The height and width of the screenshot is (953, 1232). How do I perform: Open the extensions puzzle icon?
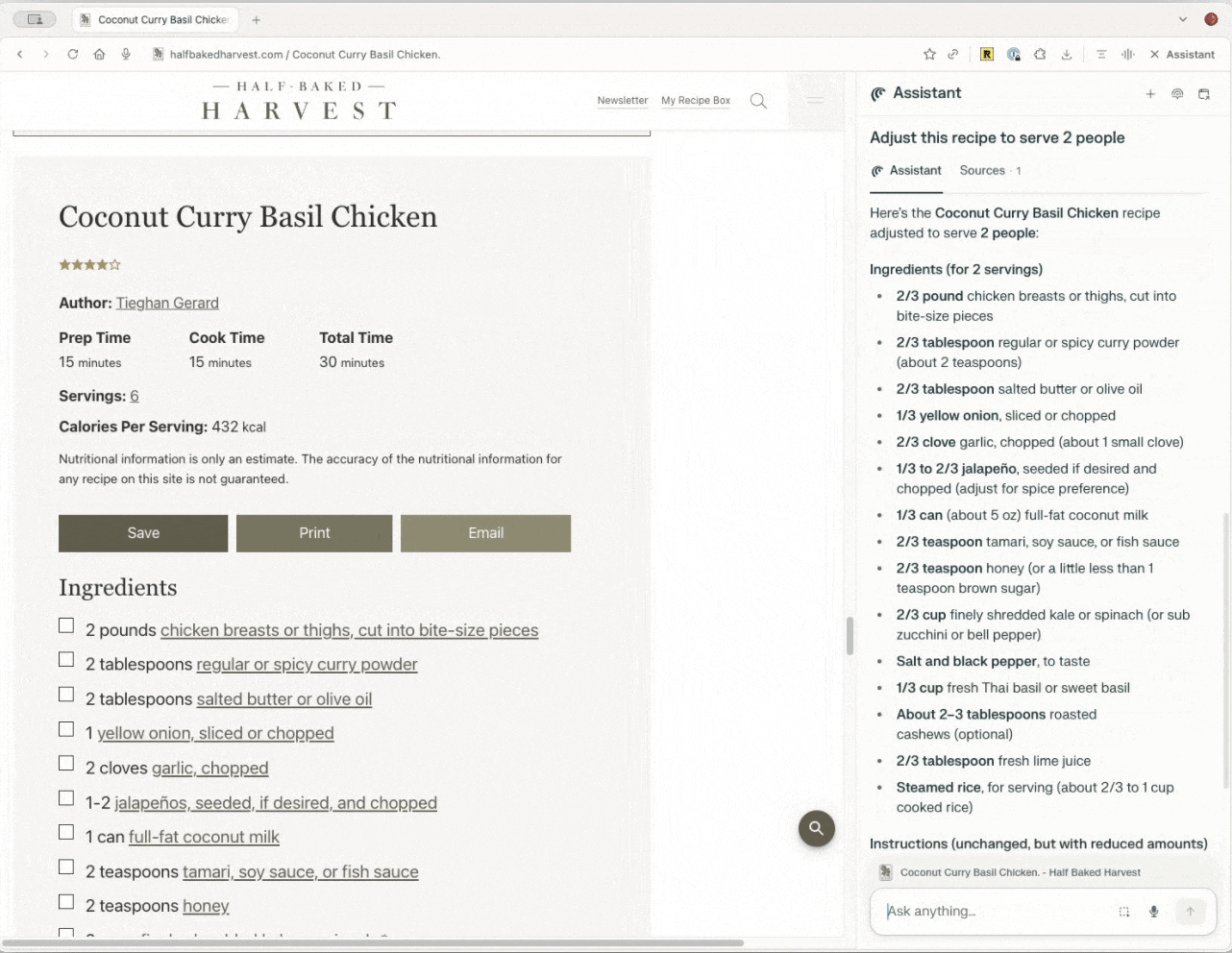click(1040, 55)
